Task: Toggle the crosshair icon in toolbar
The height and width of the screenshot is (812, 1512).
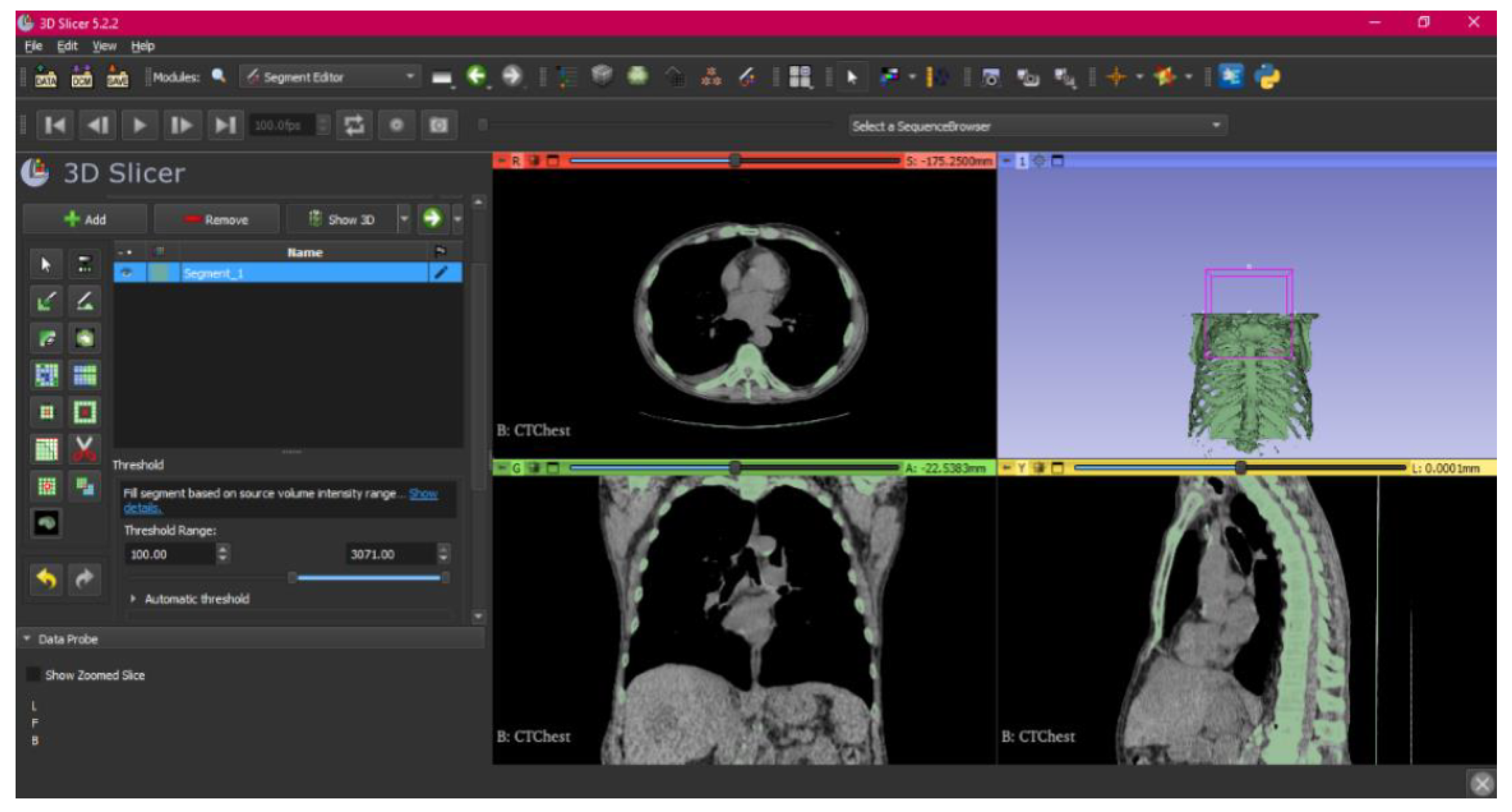Action: pos(1116,77)
